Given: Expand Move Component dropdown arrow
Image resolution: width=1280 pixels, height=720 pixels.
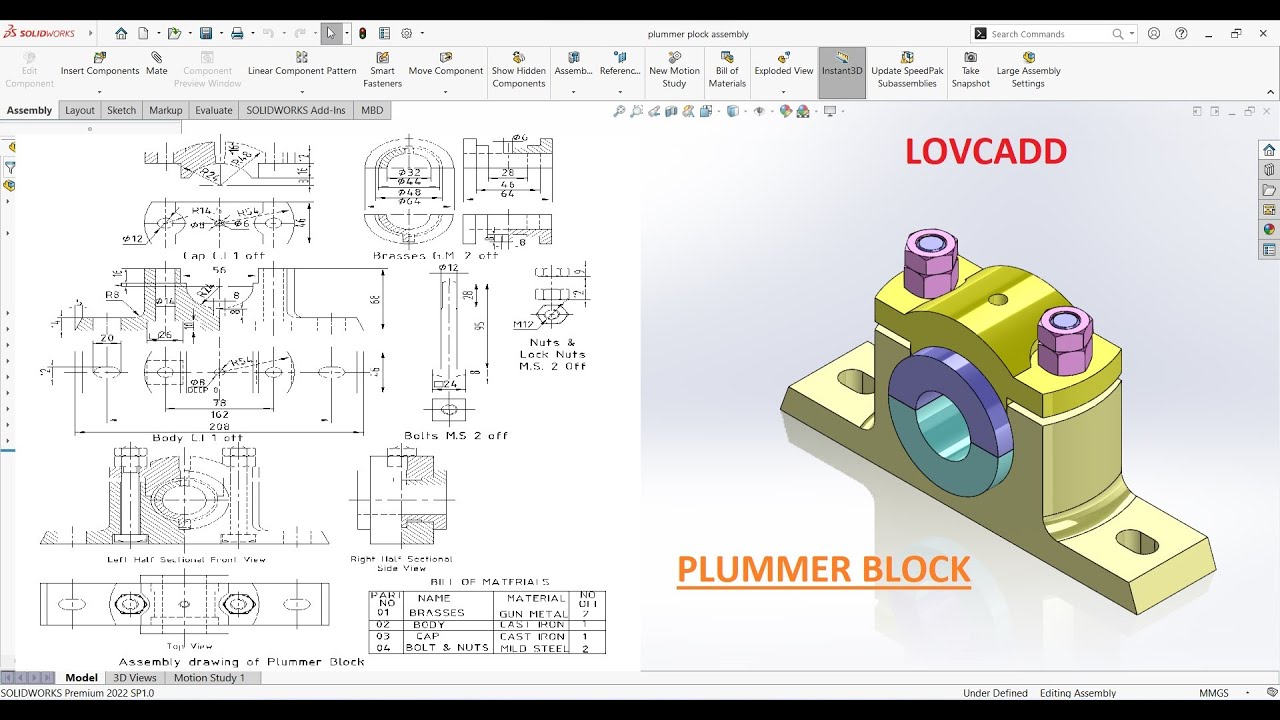Looking at the screenshot, I should point(446,92).
